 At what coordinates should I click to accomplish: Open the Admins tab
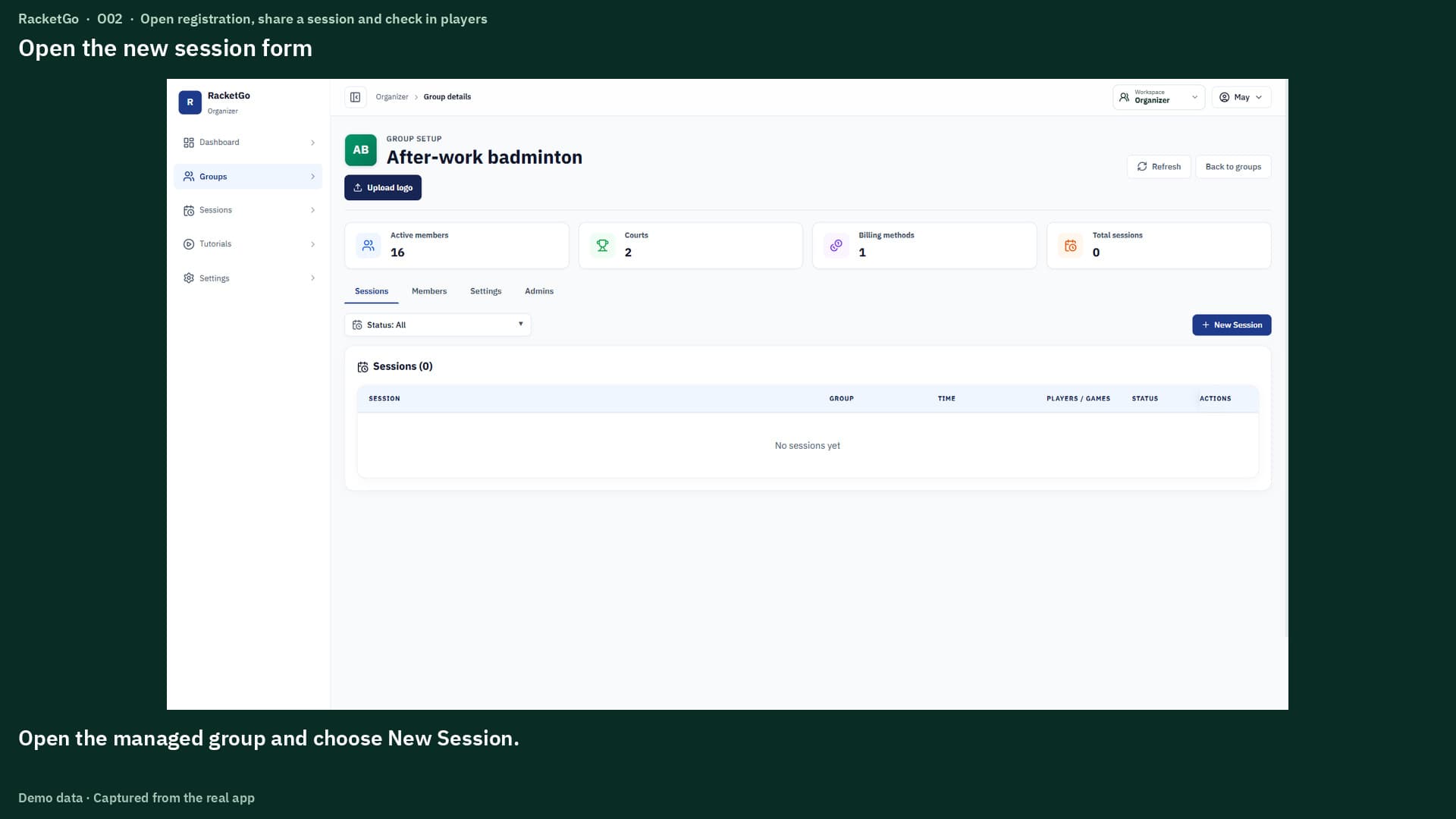[539, 291]
